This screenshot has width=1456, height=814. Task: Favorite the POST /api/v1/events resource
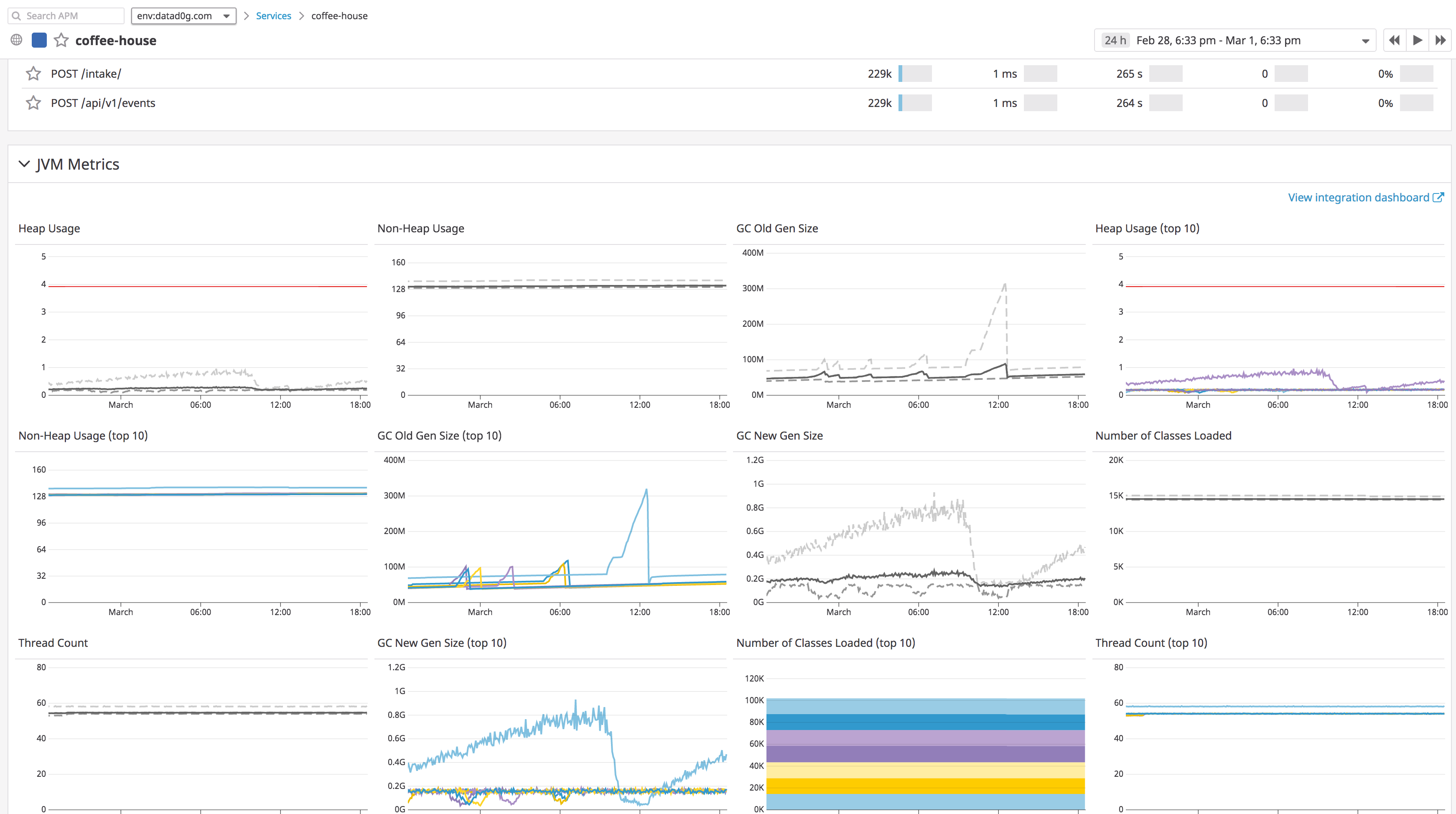(x=33, y=103)
